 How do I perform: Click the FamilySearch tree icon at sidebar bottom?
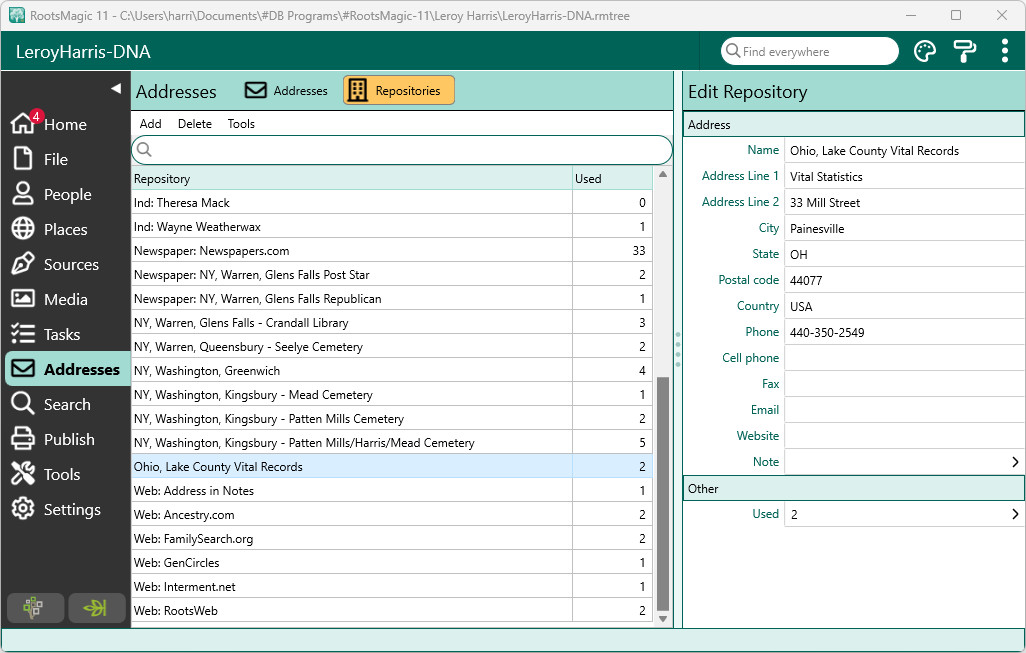35,608
